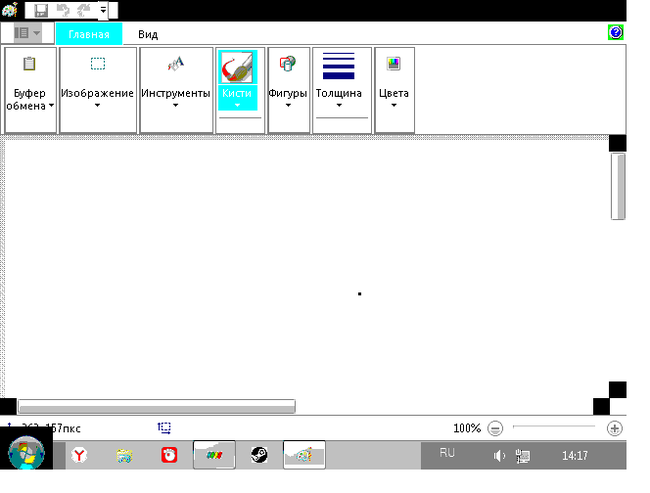Open the Paint application menu button

[28, 33]
